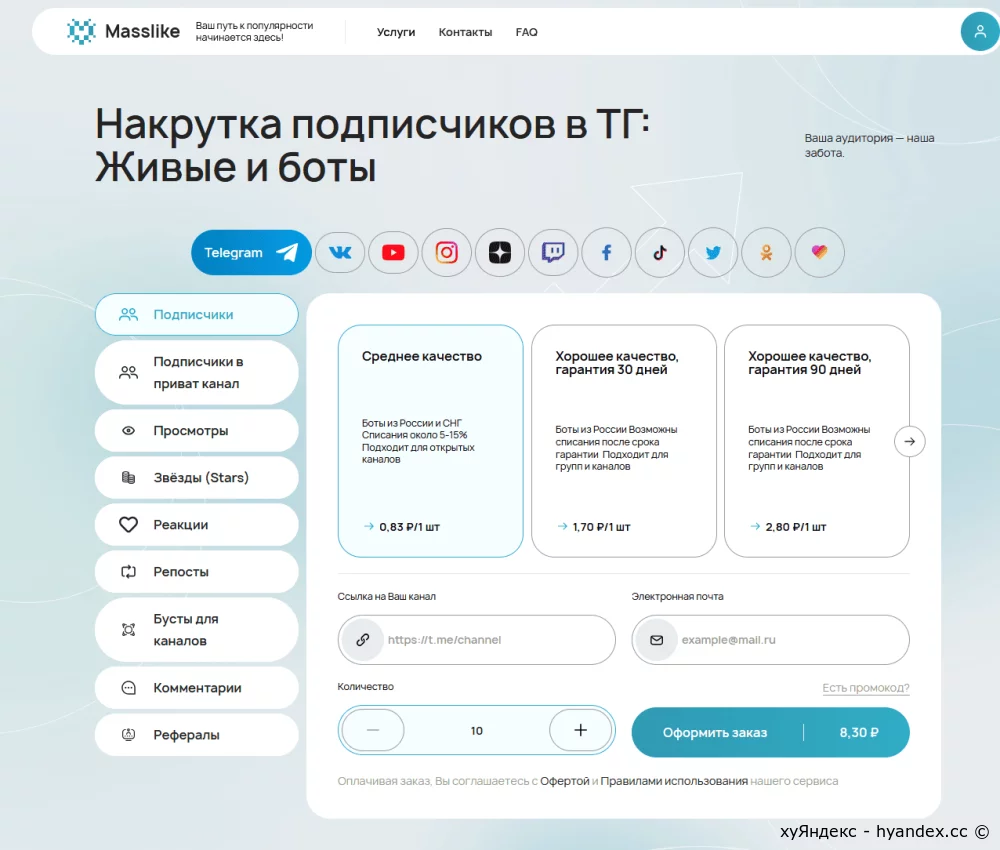Switch to the Просмотры sidebar tab
1000x850 pixels.
point(196,430)
